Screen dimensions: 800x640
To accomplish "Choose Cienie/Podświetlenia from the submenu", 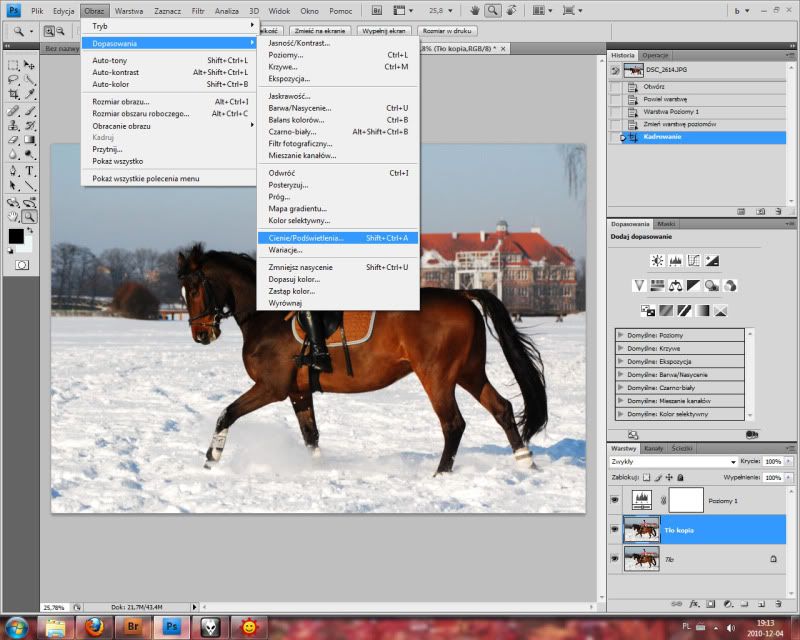I will (x=305, y=238).
